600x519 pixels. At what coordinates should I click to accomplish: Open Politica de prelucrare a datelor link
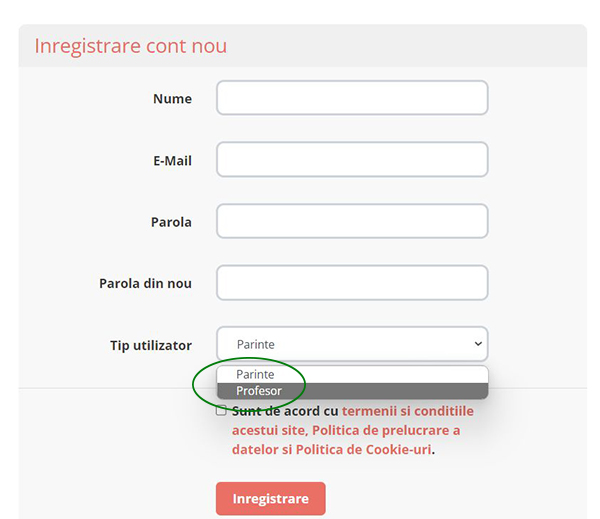(386, 430)
